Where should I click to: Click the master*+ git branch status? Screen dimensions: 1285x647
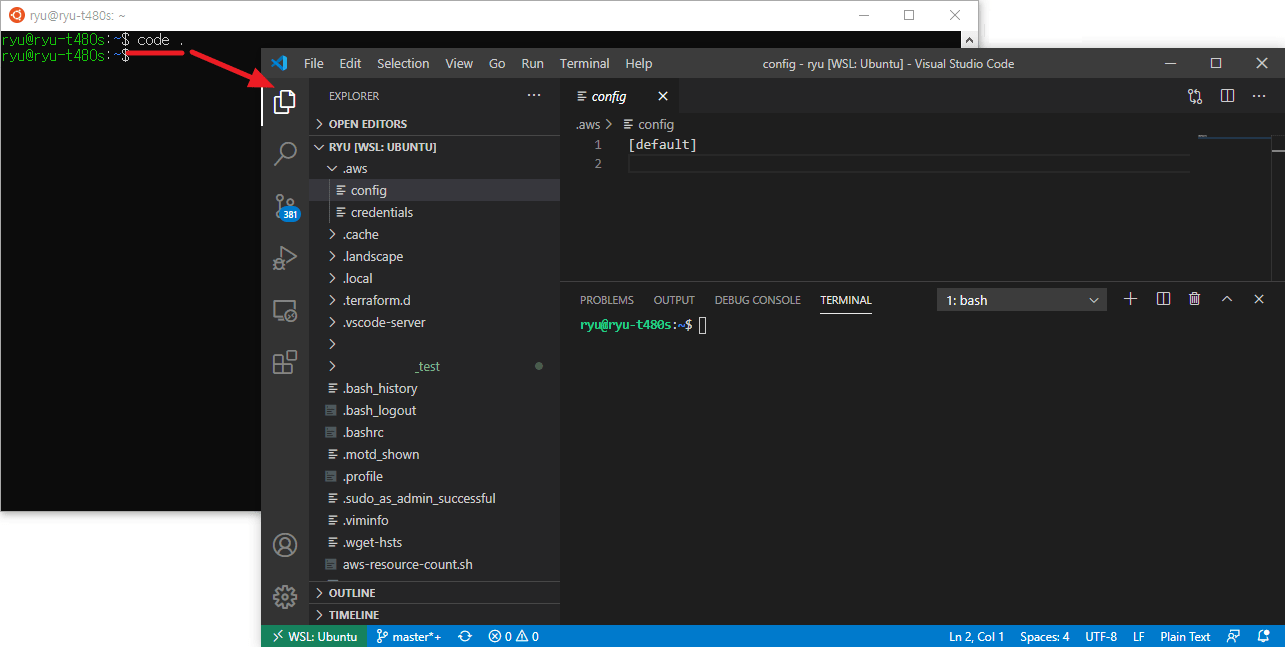click(409, 636)
